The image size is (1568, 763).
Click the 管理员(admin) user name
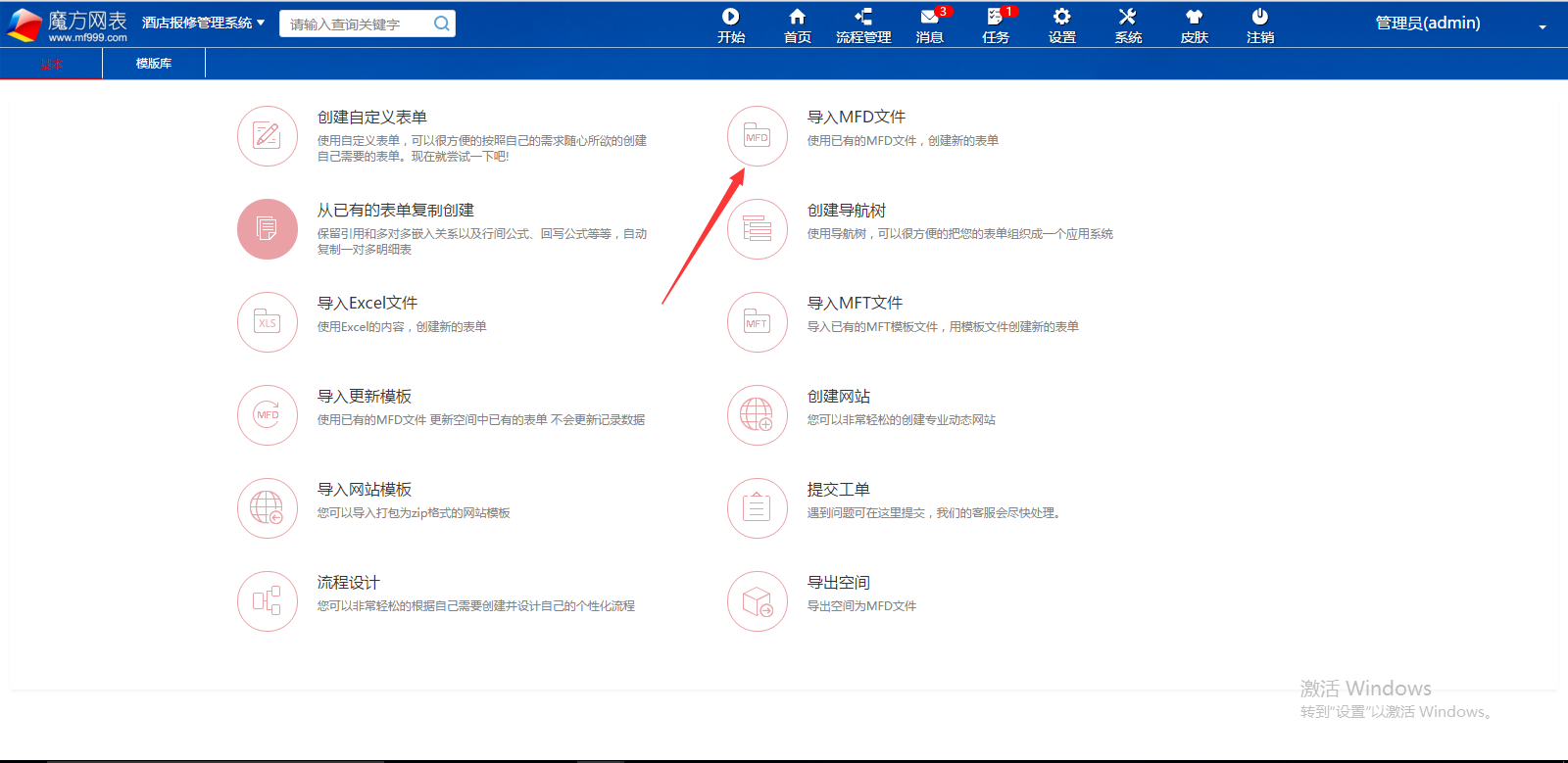click(x=1428, y=23)
